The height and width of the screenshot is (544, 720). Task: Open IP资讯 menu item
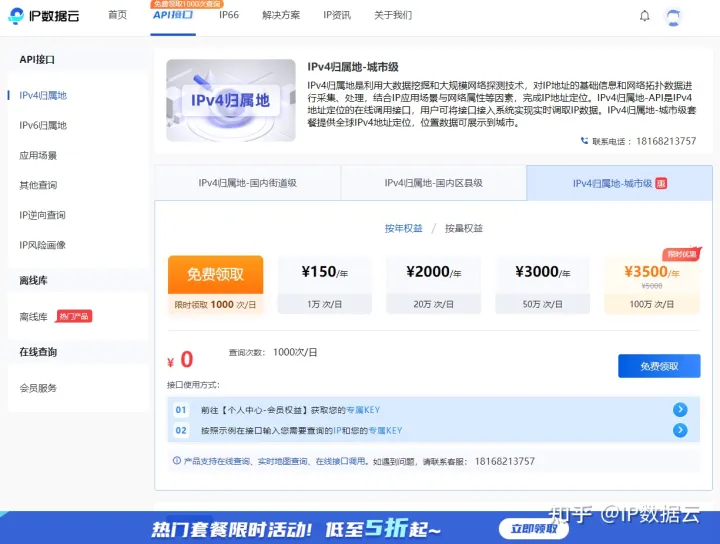(x=337, y=15)
